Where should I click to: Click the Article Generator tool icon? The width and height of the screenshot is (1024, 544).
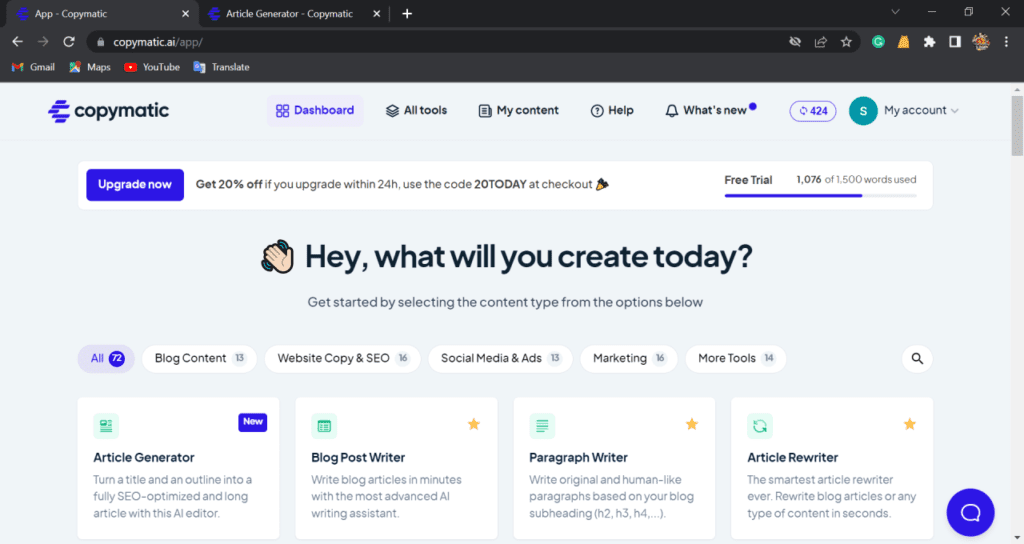click(x=106, y=426)
